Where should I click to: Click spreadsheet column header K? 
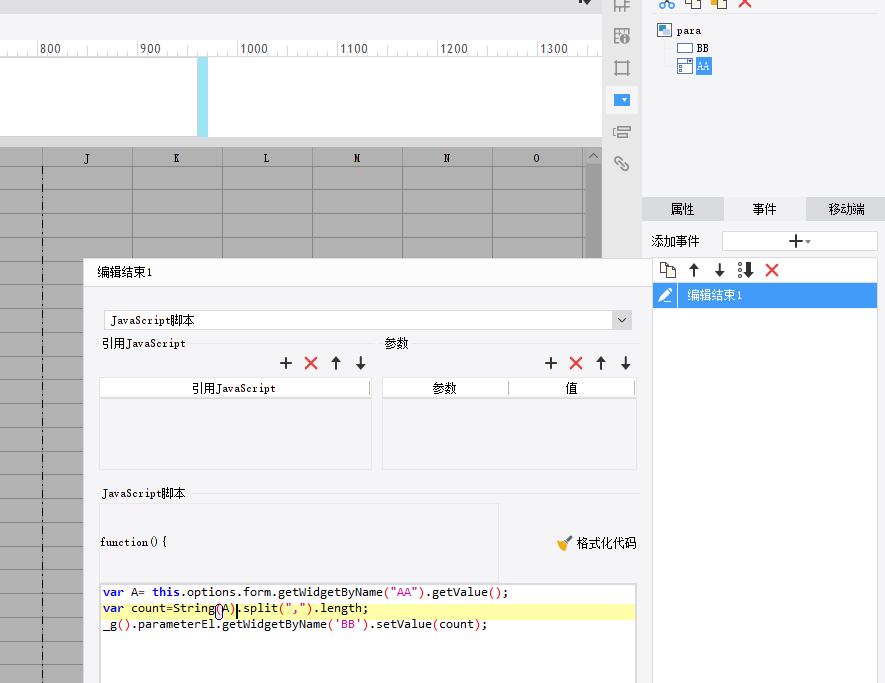pos(177,157)
